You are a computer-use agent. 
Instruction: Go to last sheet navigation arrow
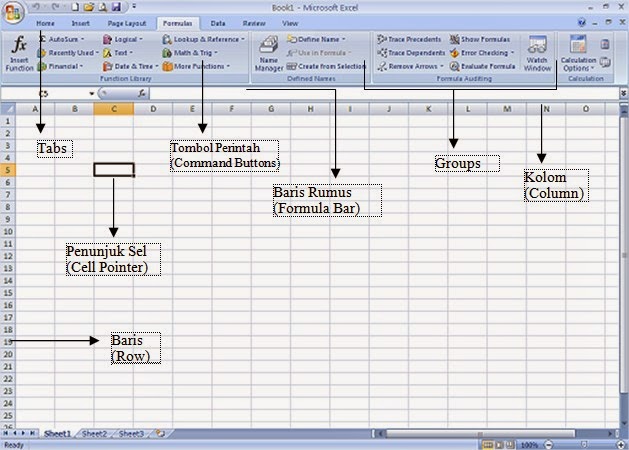(x=32, y=433)
